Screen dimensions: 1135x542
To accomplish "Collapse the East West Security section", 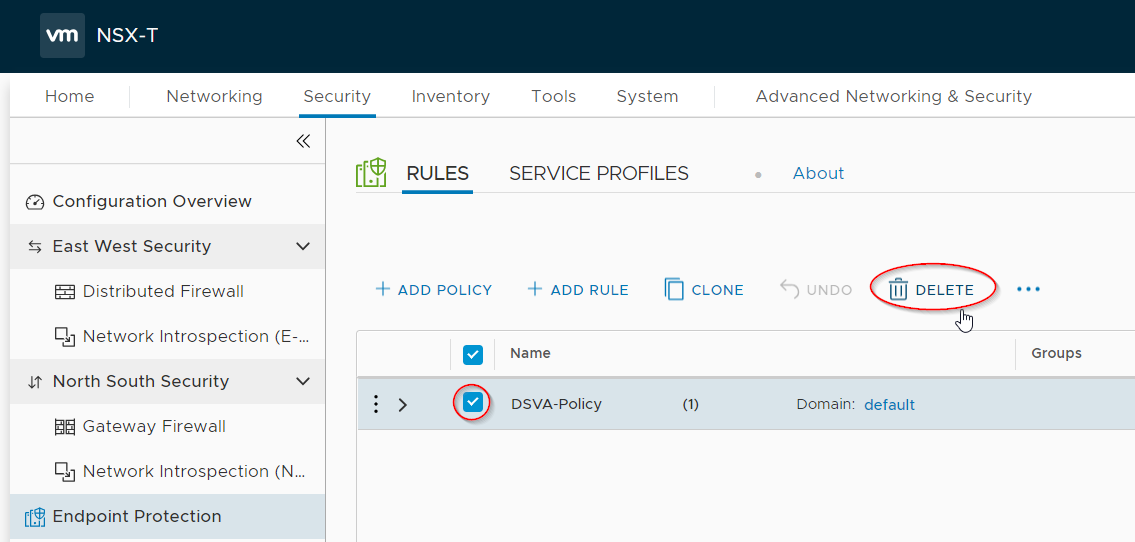I will [x=303, y=247].
